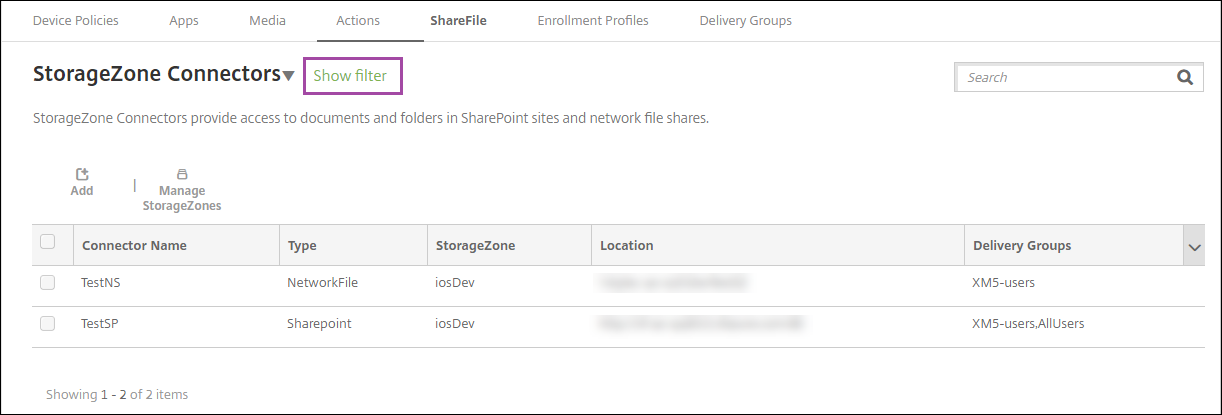Image resolution: width=1222 pixels, height=415 pixels.
Task: Sort by Connector Name column header
Action: [134, 245]
